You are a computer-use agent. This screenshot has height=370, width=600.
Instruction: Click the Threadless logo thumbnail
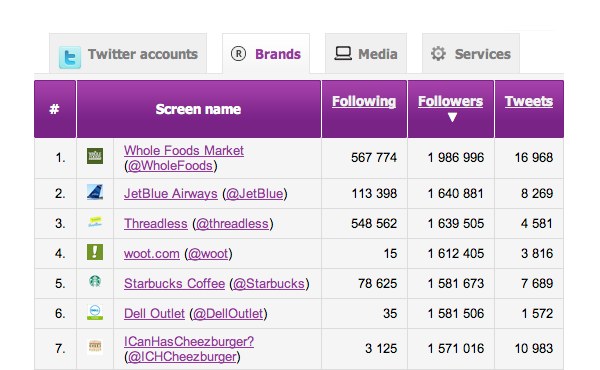(95, 222)
